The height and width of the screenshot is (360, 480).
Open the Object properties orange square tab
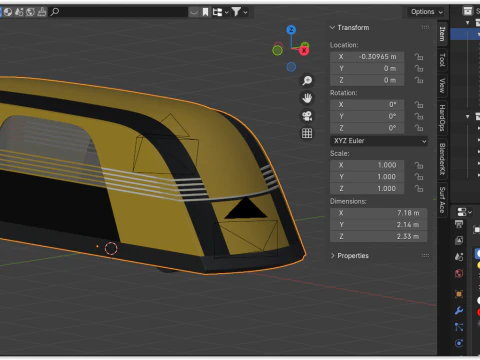459,294
